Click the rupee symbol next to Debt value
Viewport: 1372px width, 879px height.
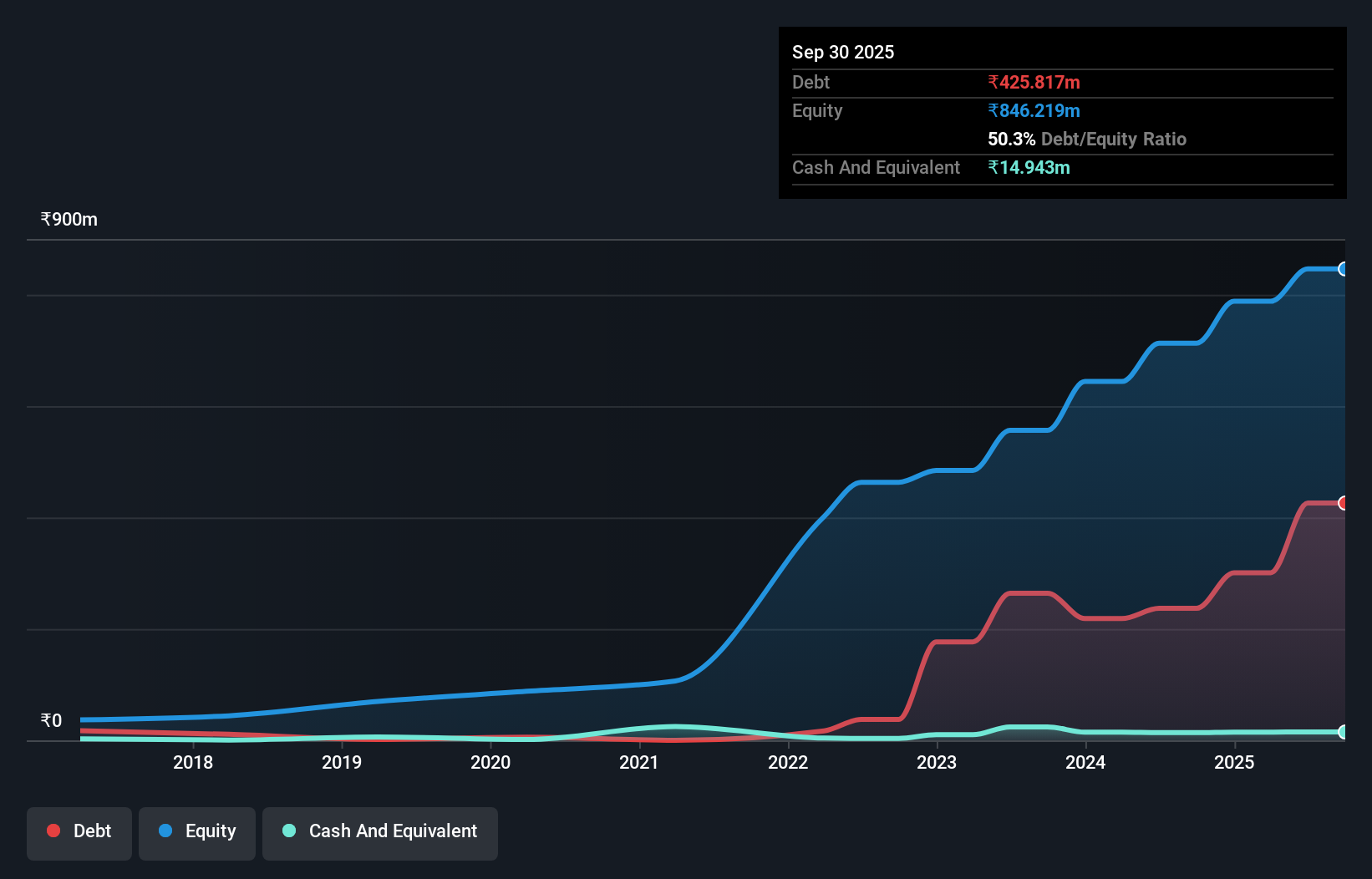pos(992,82)
